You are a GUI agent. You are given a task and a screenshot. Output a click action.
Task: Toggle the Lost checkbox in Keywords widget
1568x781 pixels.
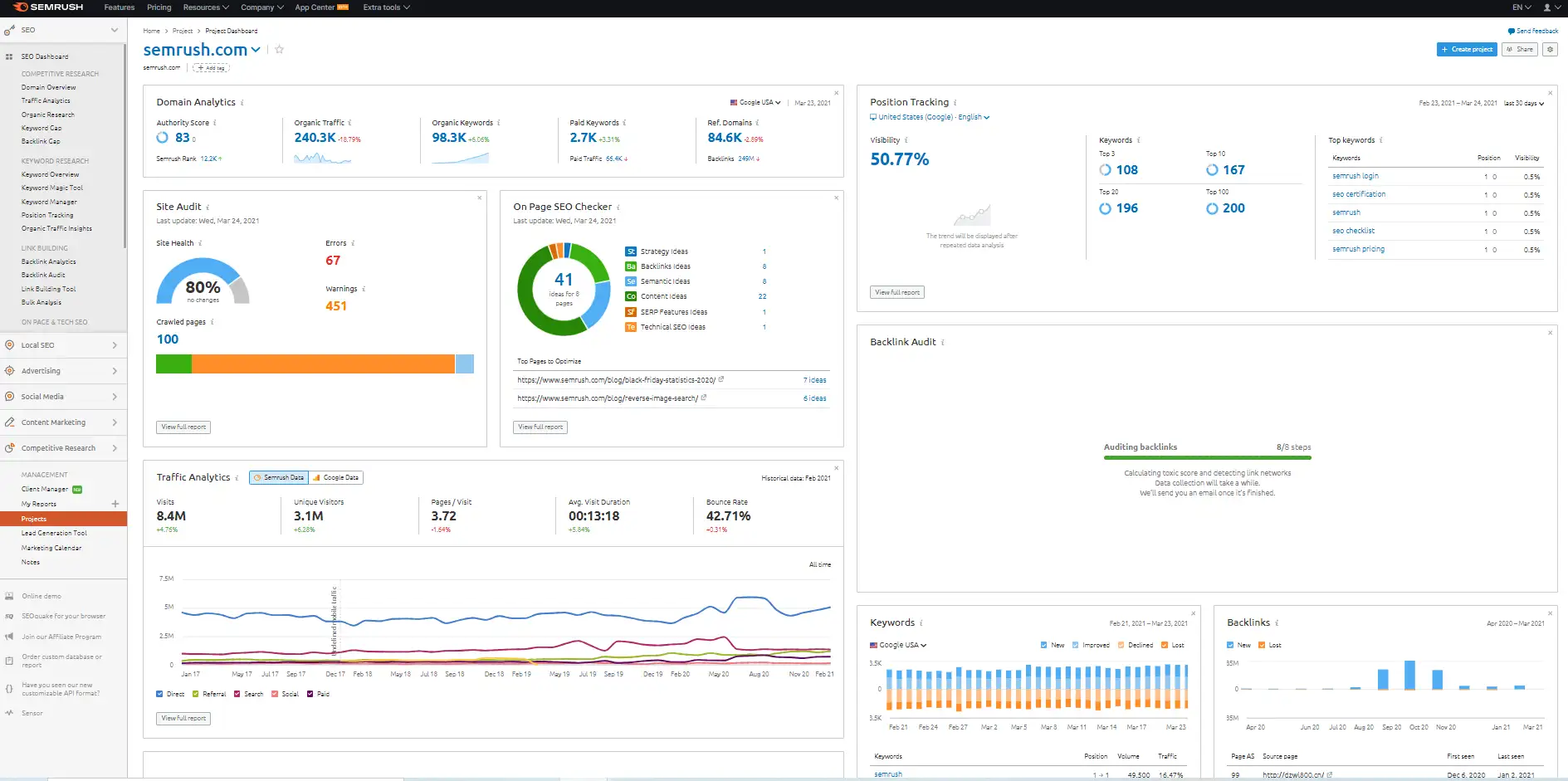pyautogui.click(x=1165, y=645)
